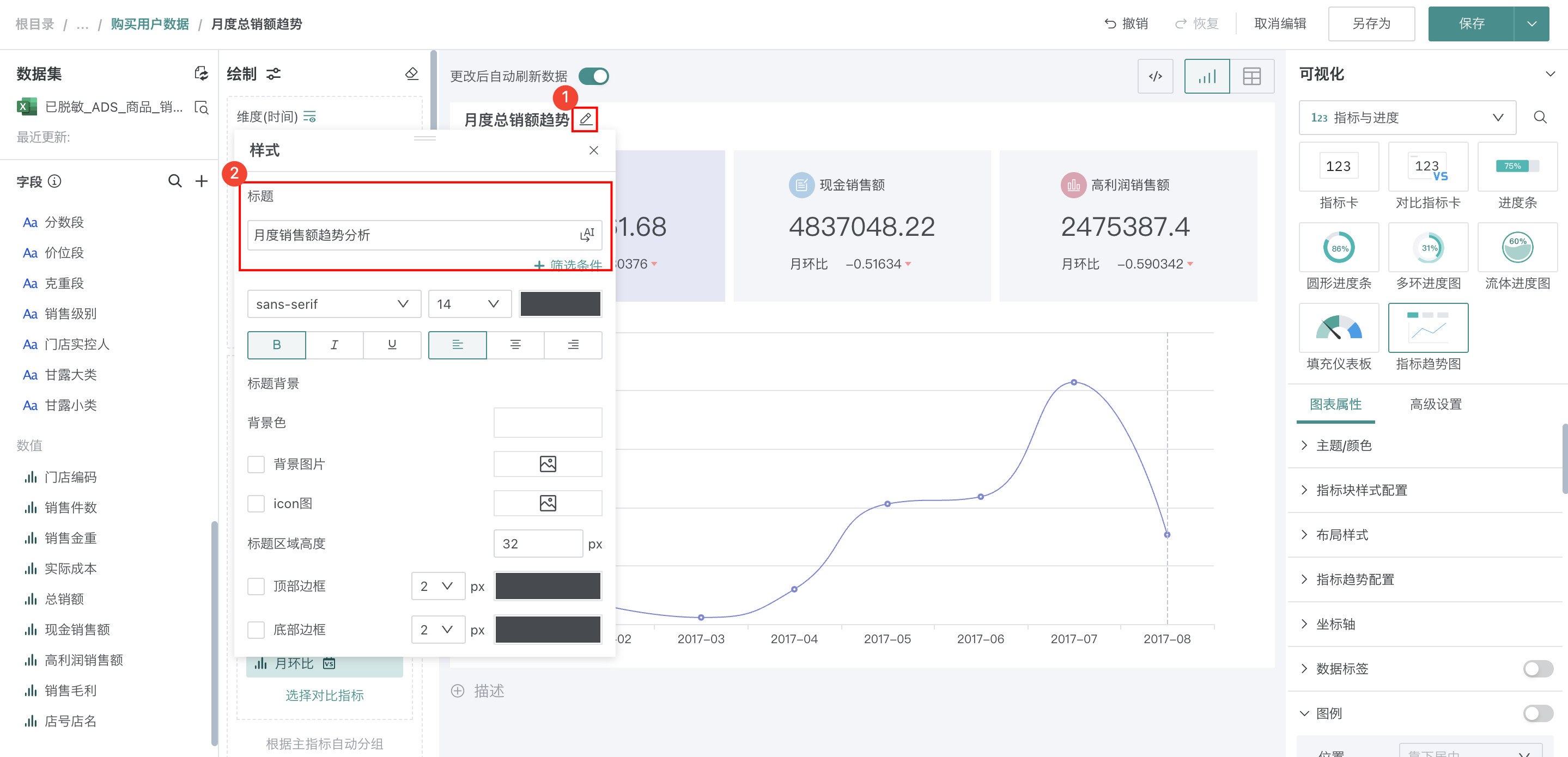Viewport: 1568px width, 757px height.
Task: Click the pencil edit icon beside chart title
Action: (x=585, y=119)
